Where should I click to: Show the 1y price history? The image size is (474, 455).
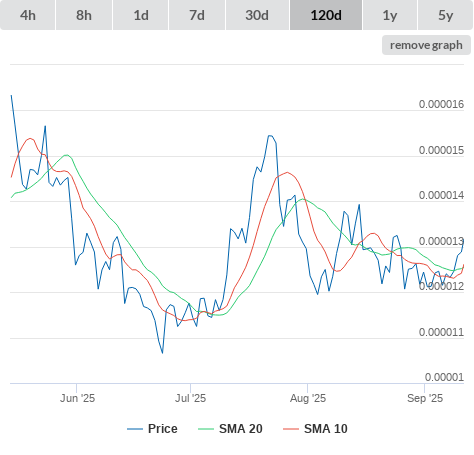coord(390,15)
